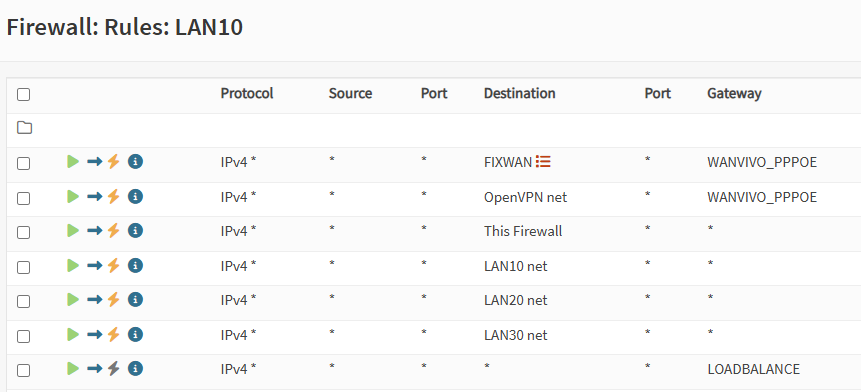Select checkbox for LOADBALANCE rule row
This screenshot has height=392, width=861.
coord(23,371)
